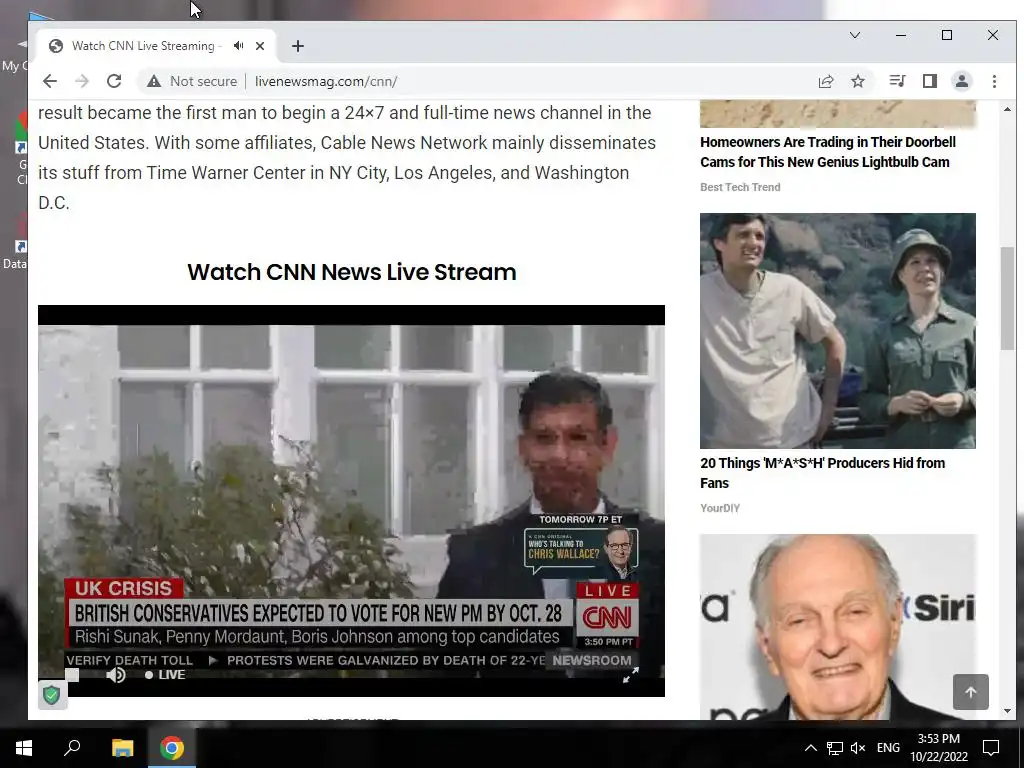Click the CNN live stream video
Image resolution: width=1024 pixels, height=768 pixels.
coord(351,501)
